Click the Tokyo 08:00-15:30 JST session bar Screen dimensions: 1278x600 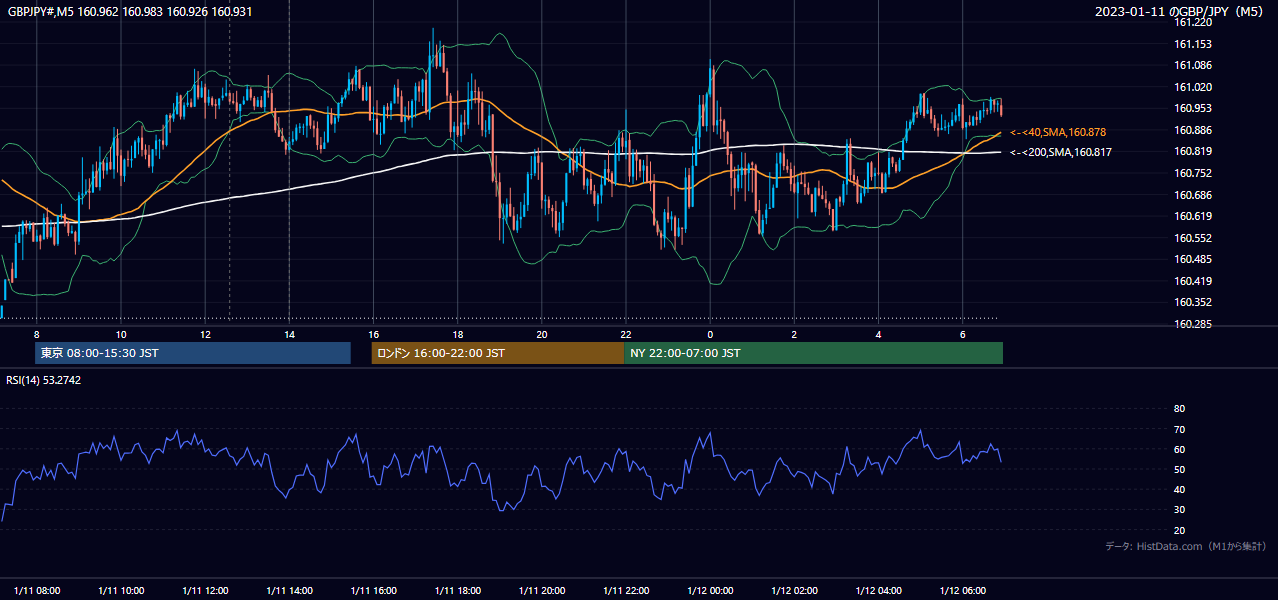tap(192, 353)
